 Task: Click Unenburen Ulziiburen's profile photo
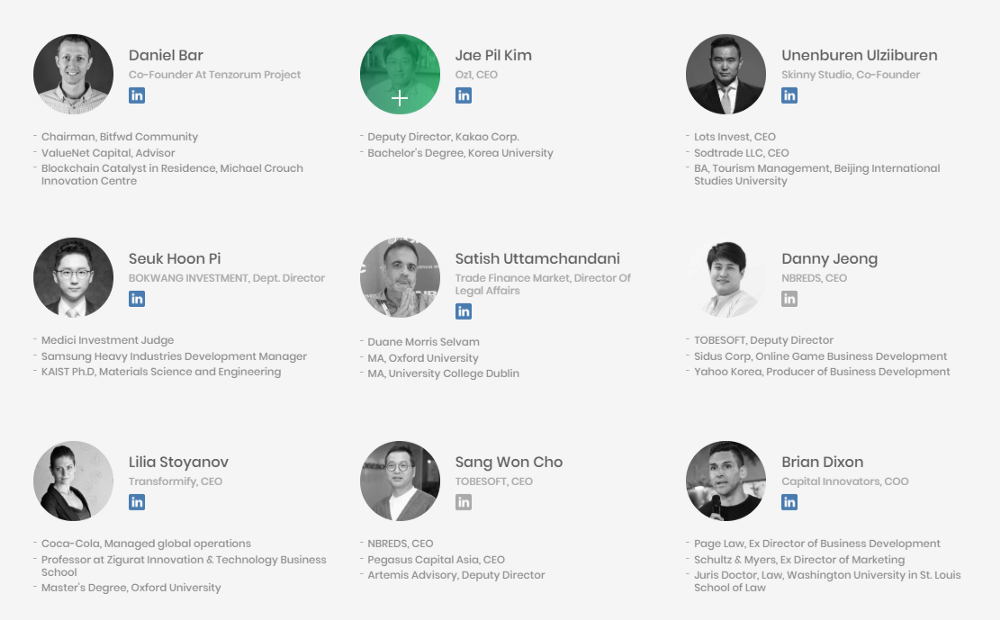726,74
